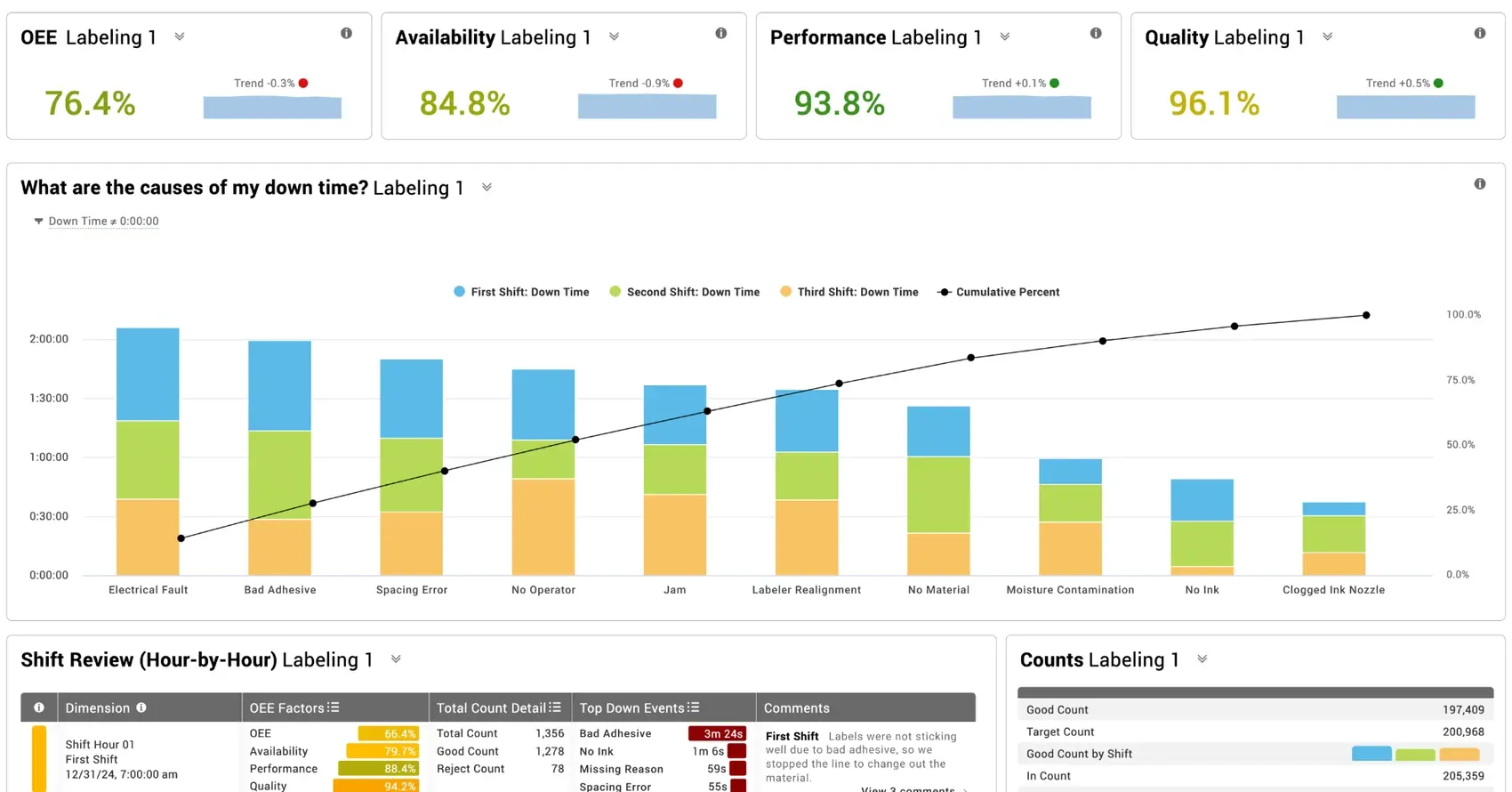Click the red trend dot on OEE card
The width and height of the screenshot is (1512, 792).
pos(303,83)
